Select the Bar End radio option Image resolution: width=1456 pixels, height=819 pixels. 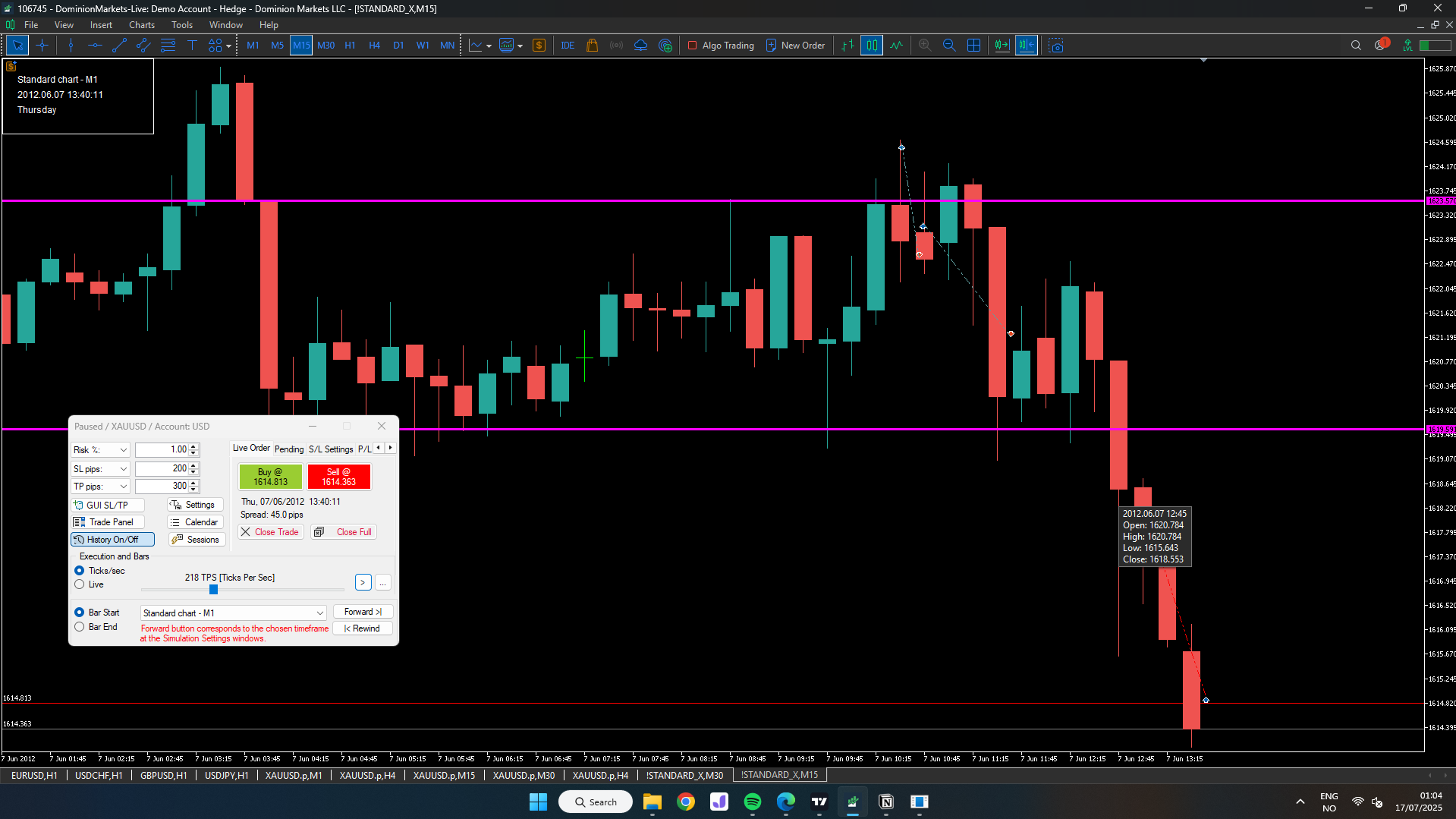click(x=79, y=627)
